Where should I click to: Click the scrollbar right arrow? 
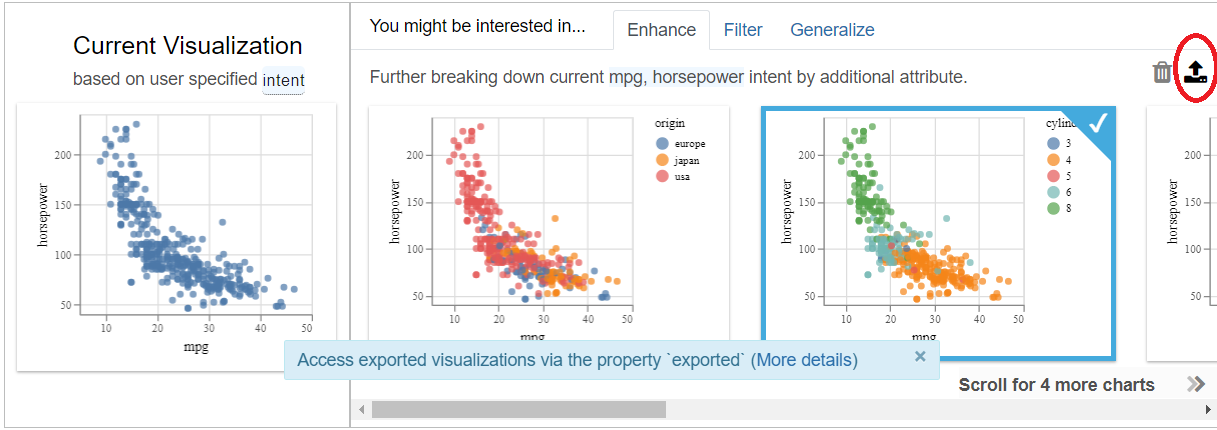tap(1208, 409)
